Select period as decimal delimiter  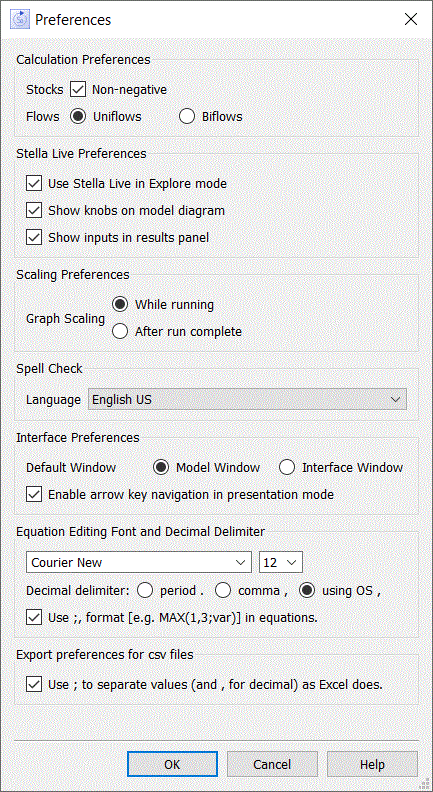(146, 590)
